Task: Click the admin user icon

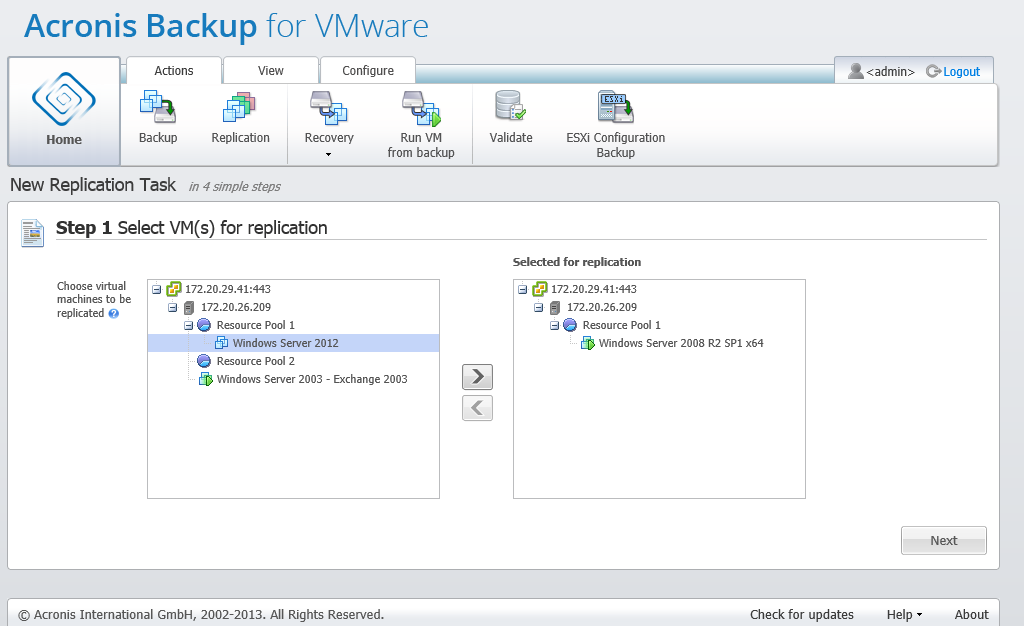Action: pos(856,70)
